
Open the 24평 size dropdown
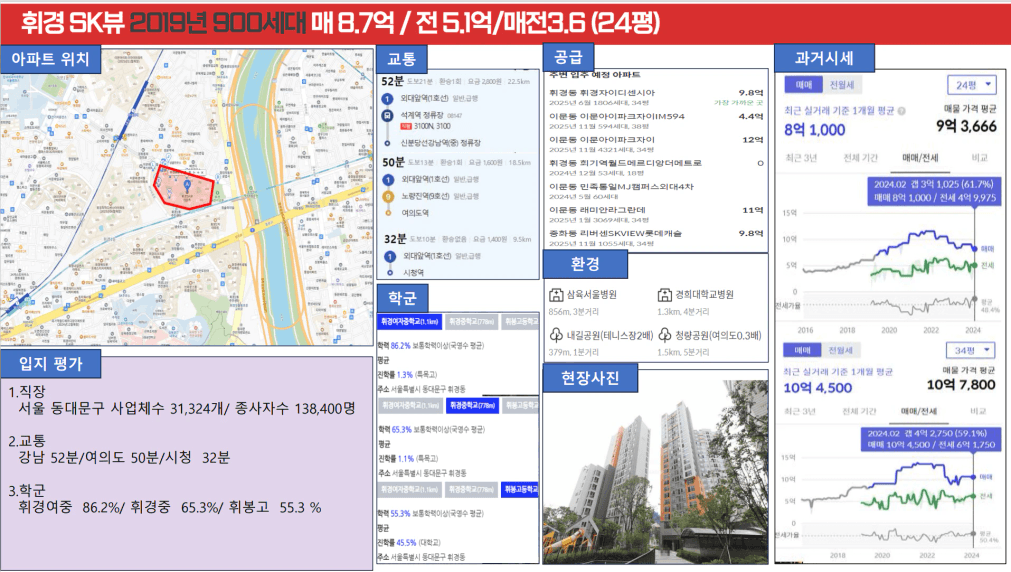coord(972,85)
